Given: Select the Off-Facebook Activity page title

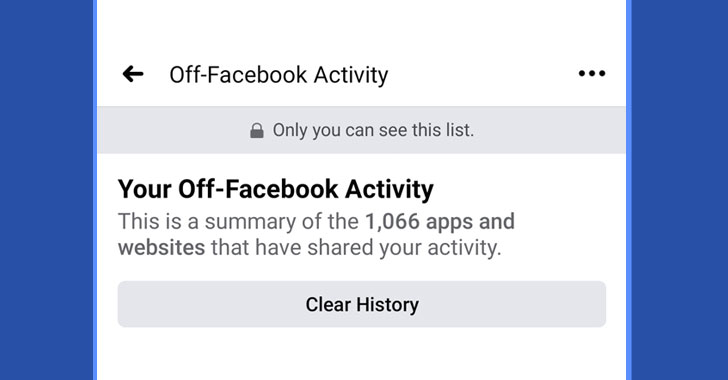Looking at the screenshot, I should point(279,75).
